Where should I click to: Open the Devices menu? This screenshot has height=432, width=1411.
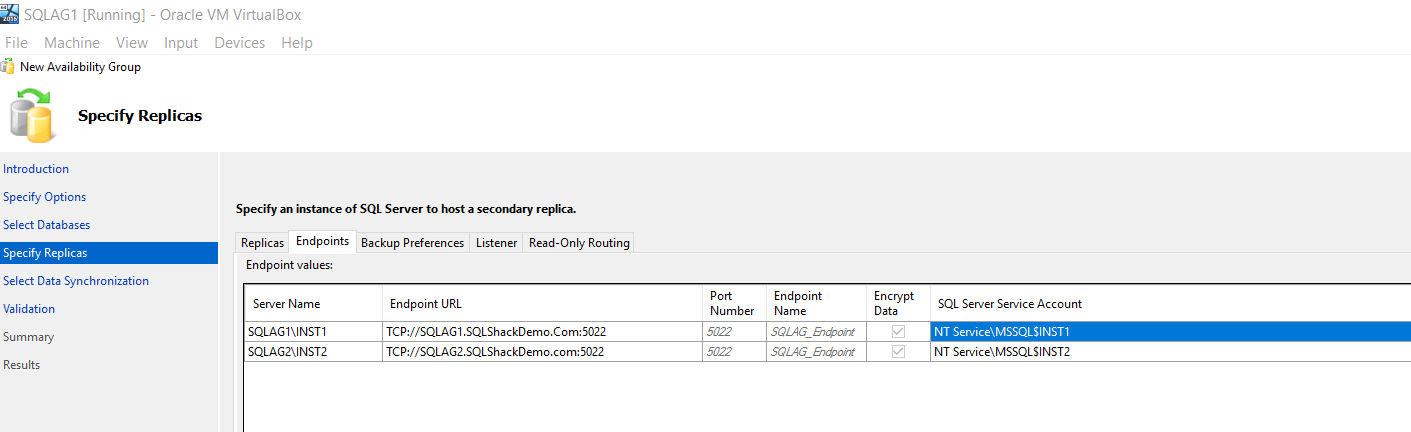pos(240,43)
